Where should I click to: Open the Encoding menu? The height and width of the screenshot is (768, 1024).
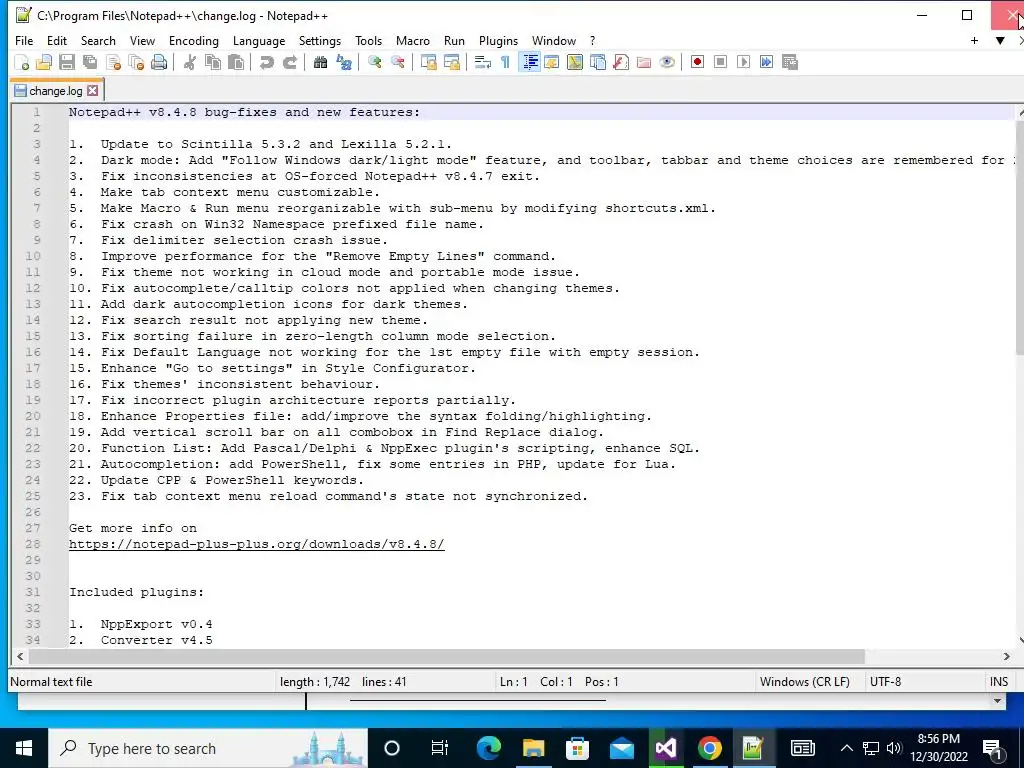point(193,40)
